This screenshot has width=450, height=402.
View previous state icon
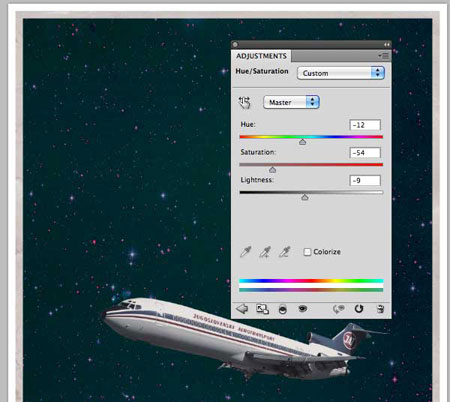(338, 309)
